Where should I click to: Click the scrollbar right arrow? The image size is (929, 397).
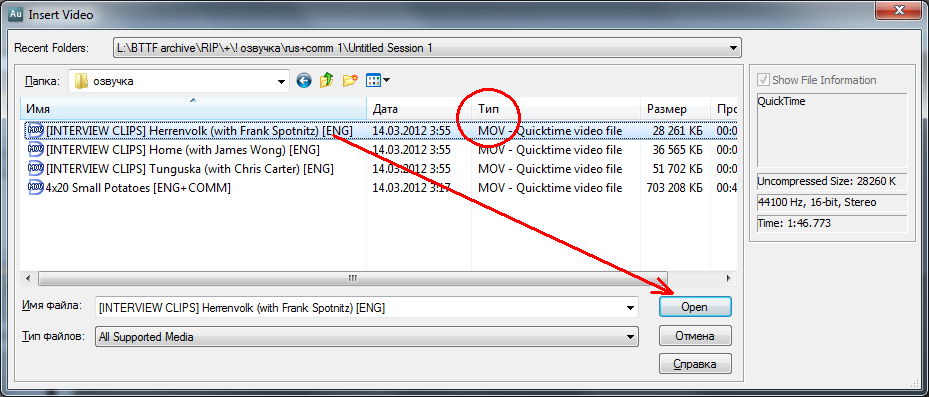coord(729,277)
